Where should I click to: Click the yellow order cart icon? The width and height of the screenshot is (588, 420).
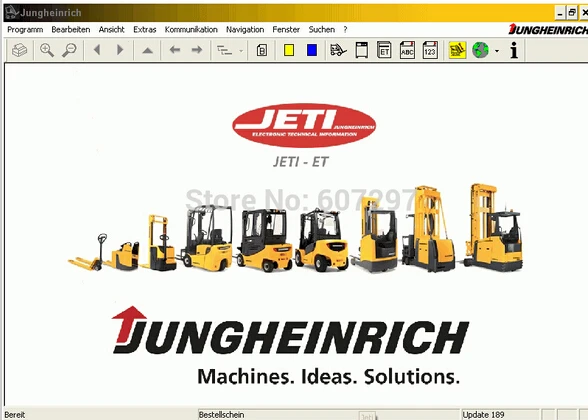(458, 50)
